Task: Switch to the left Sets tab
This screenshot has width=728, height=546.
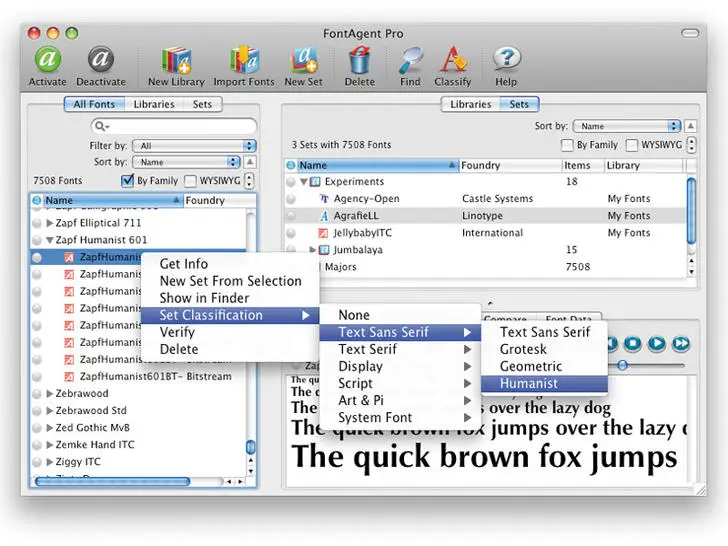Action: point(202,104)
